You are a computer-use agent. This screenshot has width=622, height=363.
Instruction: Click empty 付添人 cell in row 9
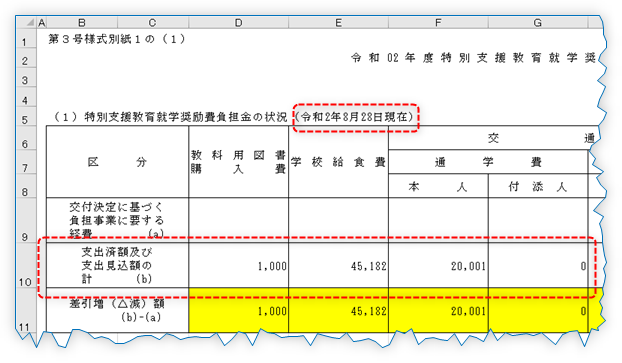538,220
